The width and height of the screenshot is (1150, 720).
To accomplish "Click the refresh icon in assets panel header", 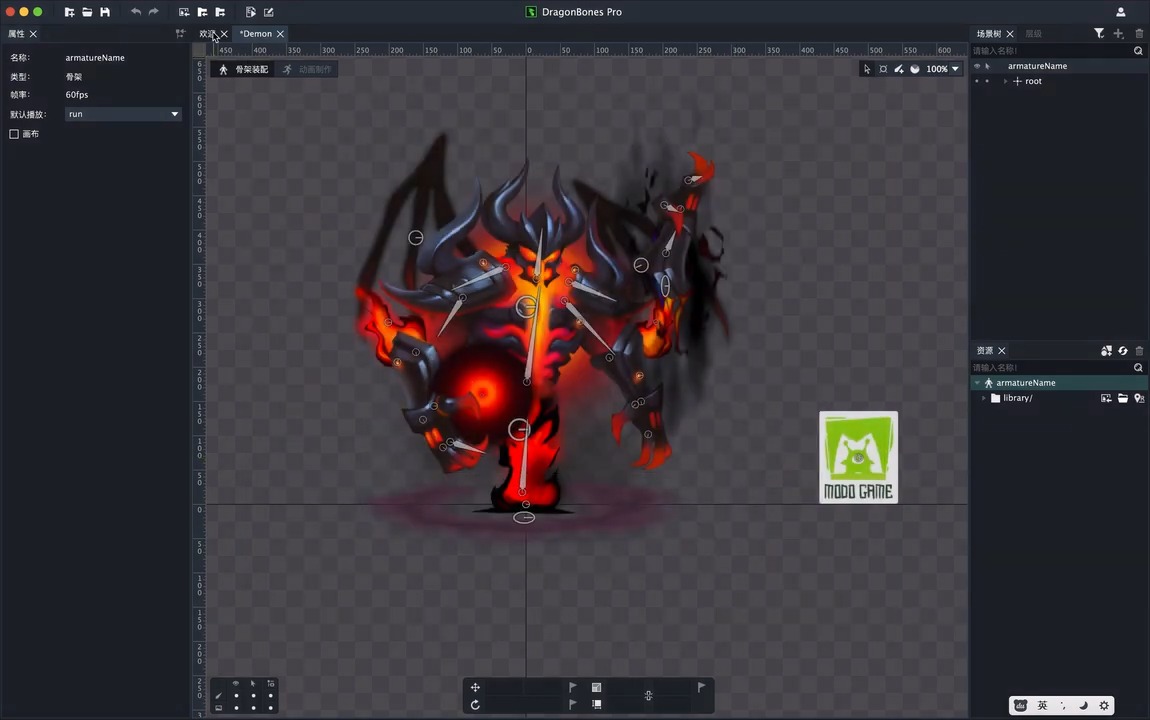I will click(1123, 350).
